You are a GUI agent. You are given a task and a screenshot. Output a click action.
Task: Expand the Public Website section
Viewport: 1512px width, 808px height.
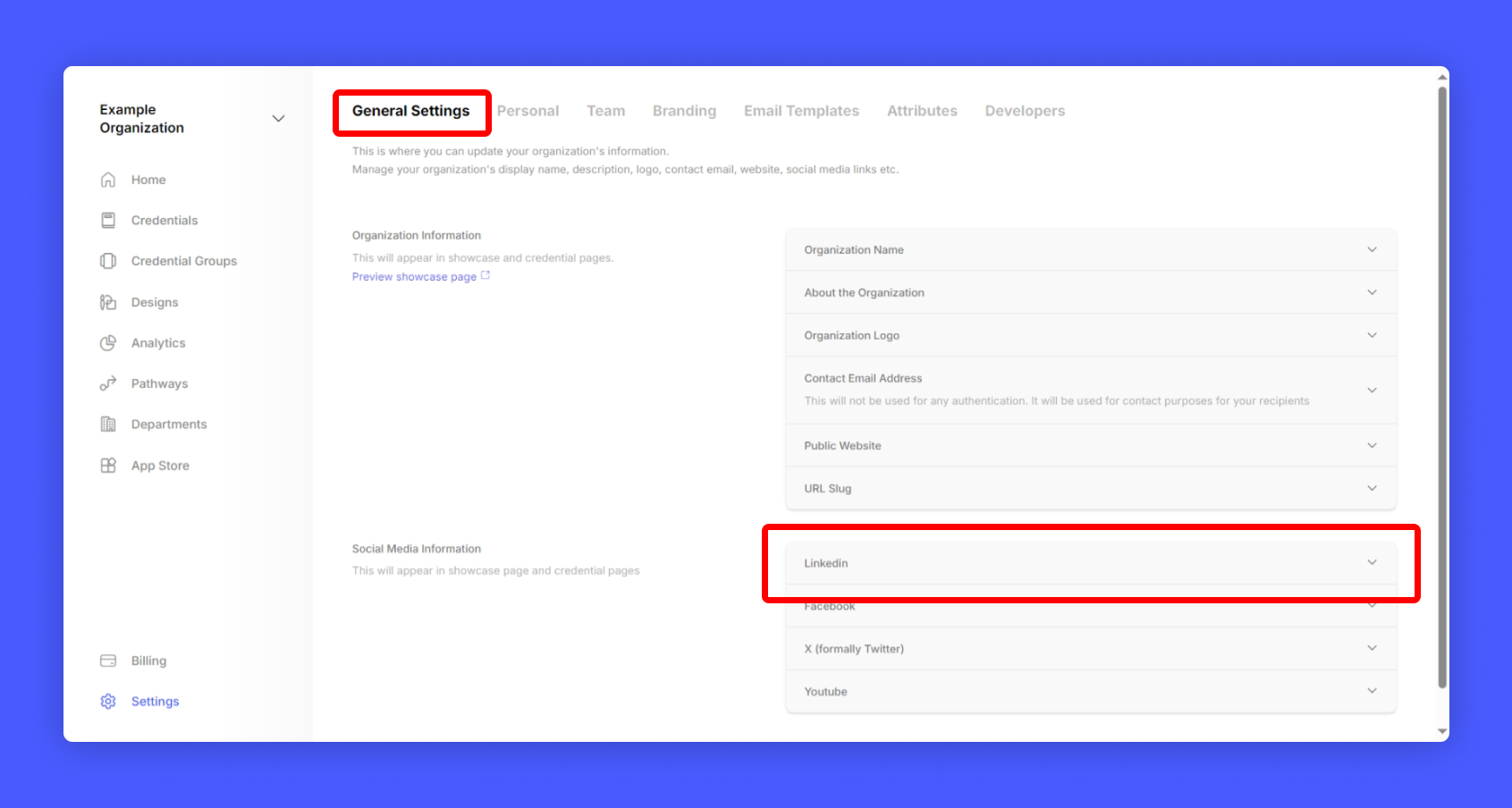1090,446
